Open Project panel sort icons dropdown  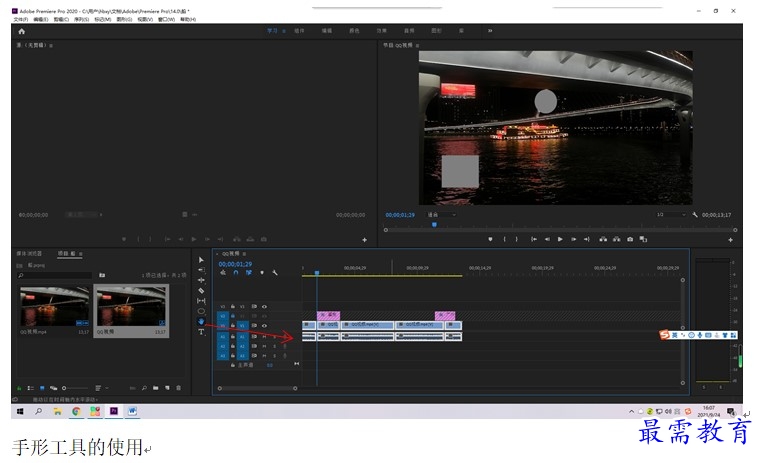(x=101, y=388)
